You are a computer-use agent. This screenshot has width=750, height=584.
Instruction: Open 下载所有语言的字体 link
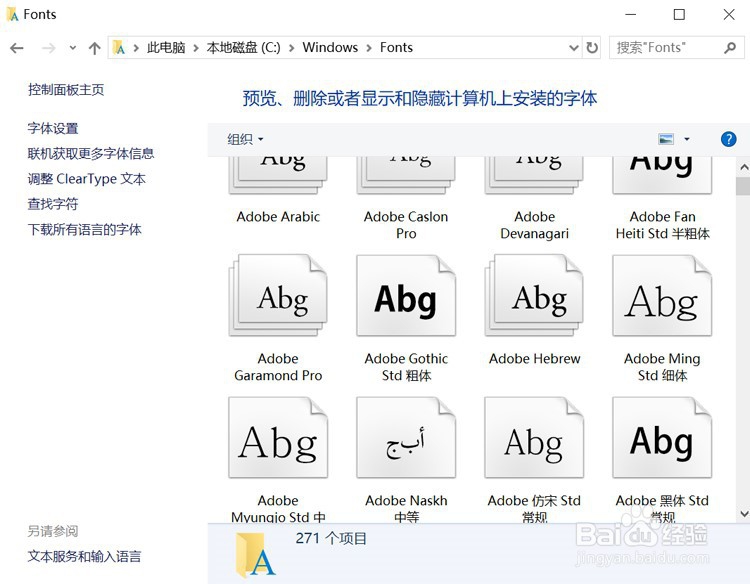tap(85, 229)
